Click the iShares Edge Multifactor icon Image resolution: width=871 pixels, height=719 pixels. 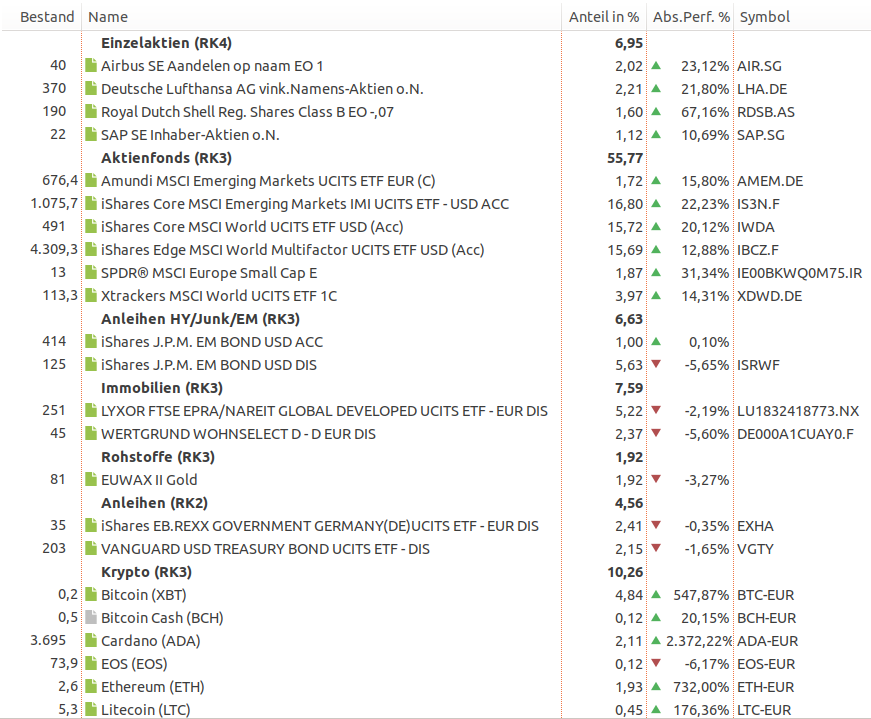[x=91, y=249]
